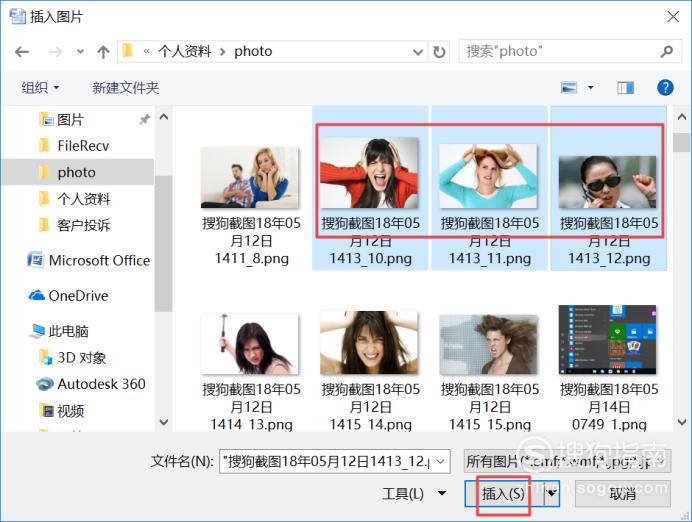Click the Microsoft Office icon in sidebar

[x=35, y=259]
